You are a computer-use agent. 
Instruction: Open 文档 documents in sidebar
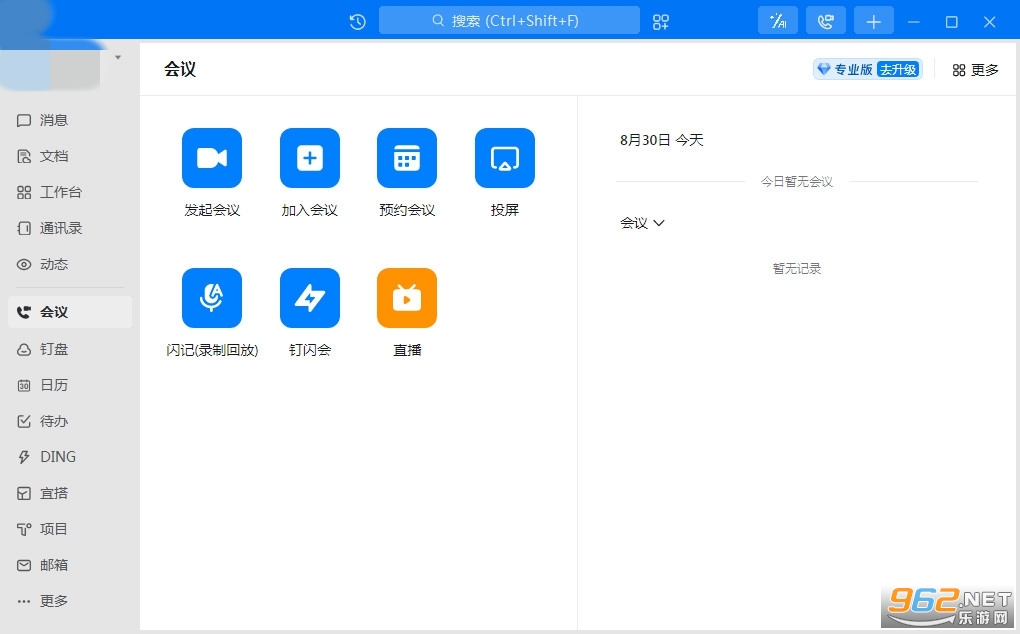pos(70,156)
